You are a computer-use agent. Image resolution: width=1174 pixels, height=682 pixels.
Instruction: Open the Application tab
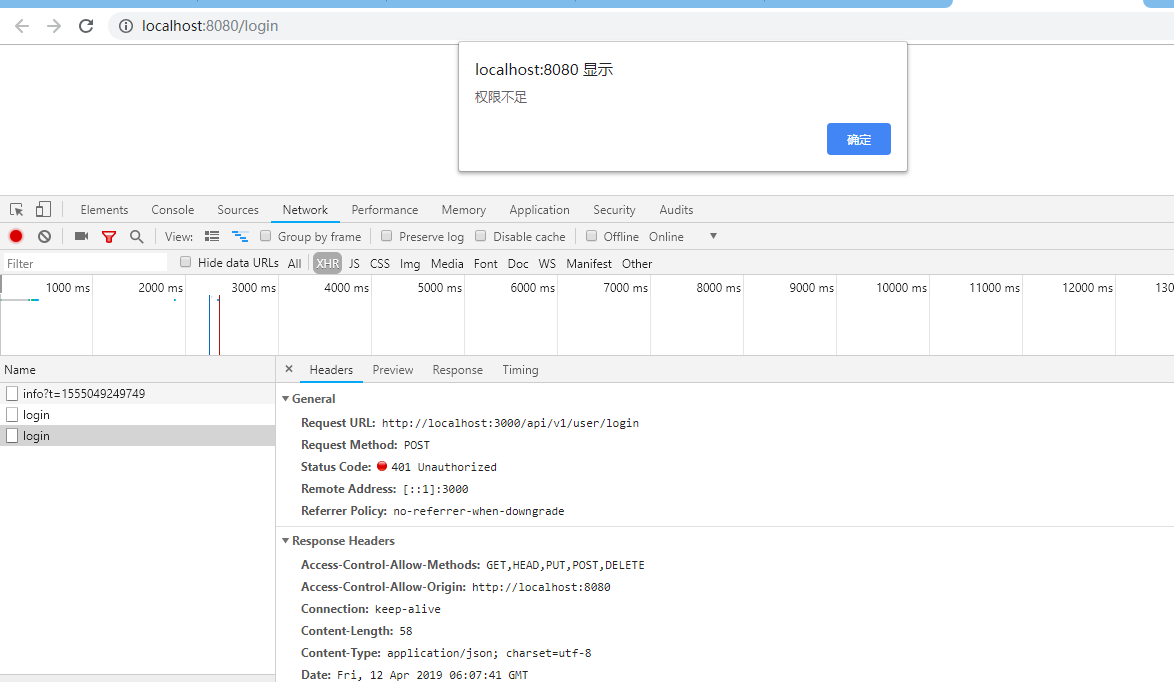coord(539,210)
